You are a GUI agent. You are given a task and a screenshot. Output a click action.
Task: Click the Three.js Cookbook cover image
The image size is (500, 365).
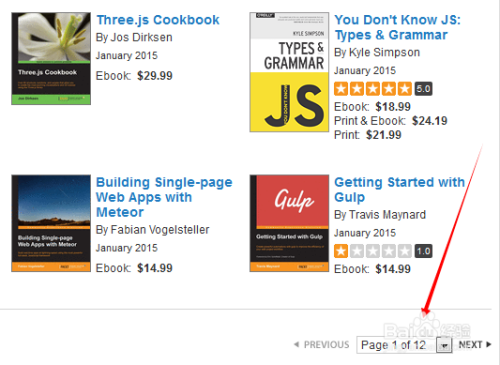[51, 59]
